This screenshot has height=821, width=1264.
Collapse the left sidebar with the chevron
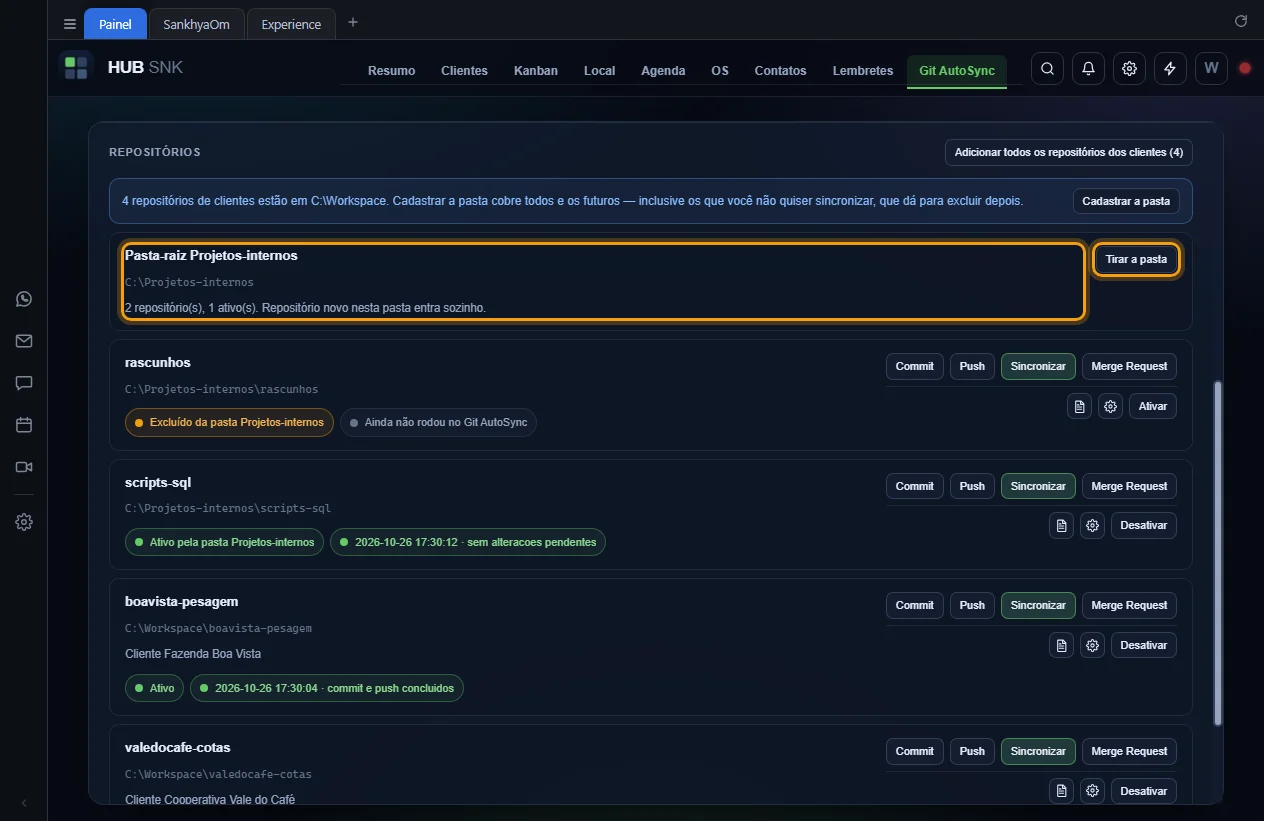tap(24, 803)
